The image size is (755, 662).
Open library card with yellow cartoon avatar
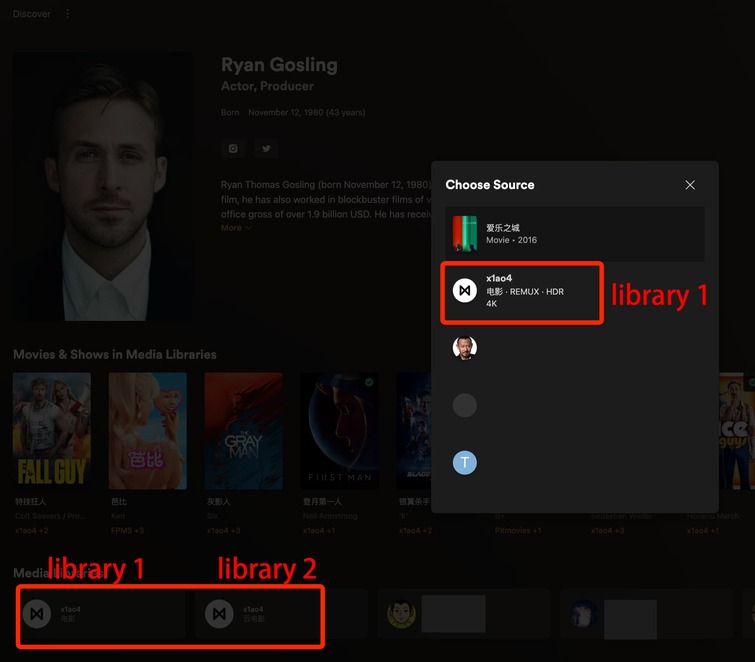click(x=463, y=614)
